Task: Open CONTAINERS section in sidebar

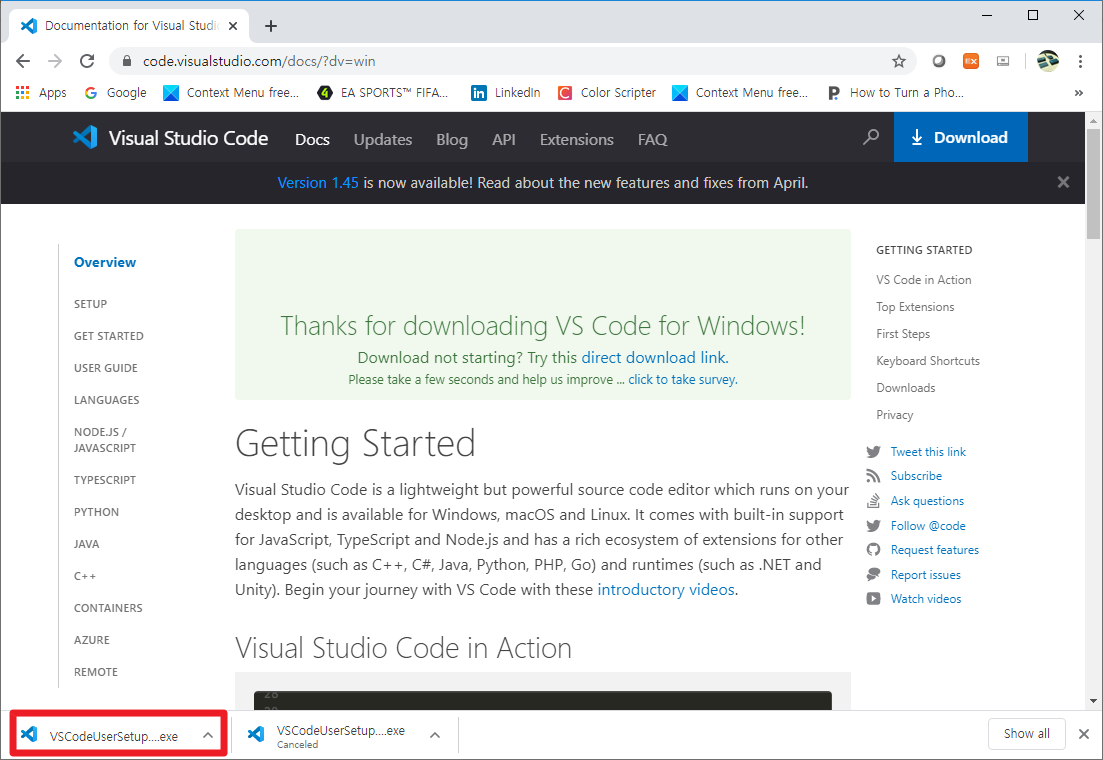Action: 108,608
